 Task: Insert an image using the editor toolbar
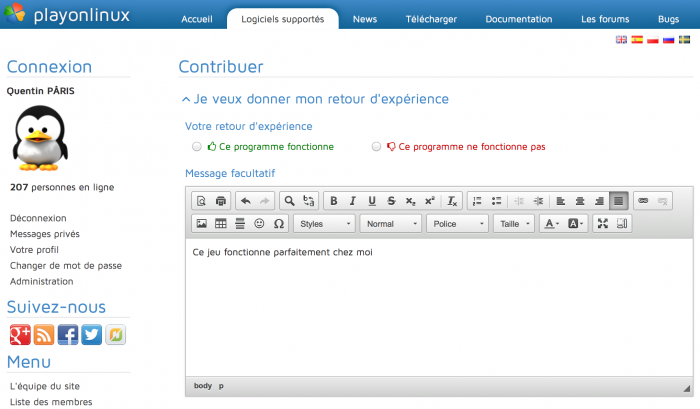coord(201,224)
